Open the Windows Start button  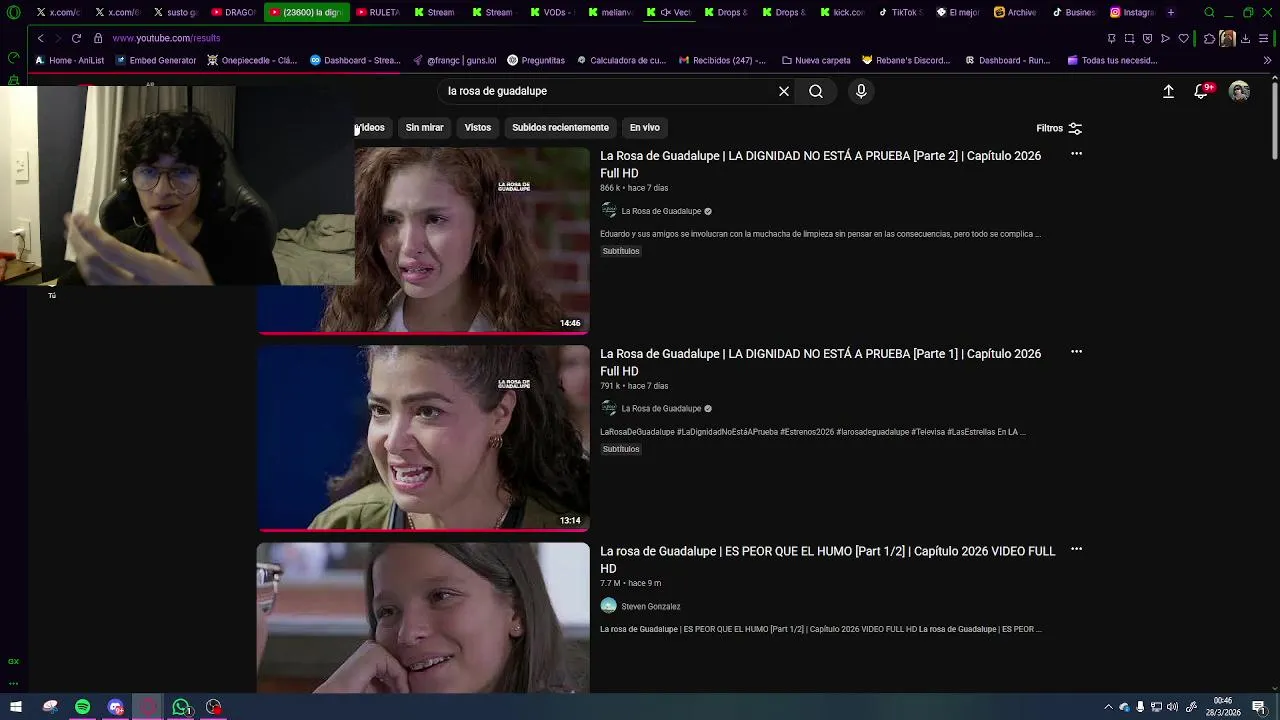click(15, 707)
